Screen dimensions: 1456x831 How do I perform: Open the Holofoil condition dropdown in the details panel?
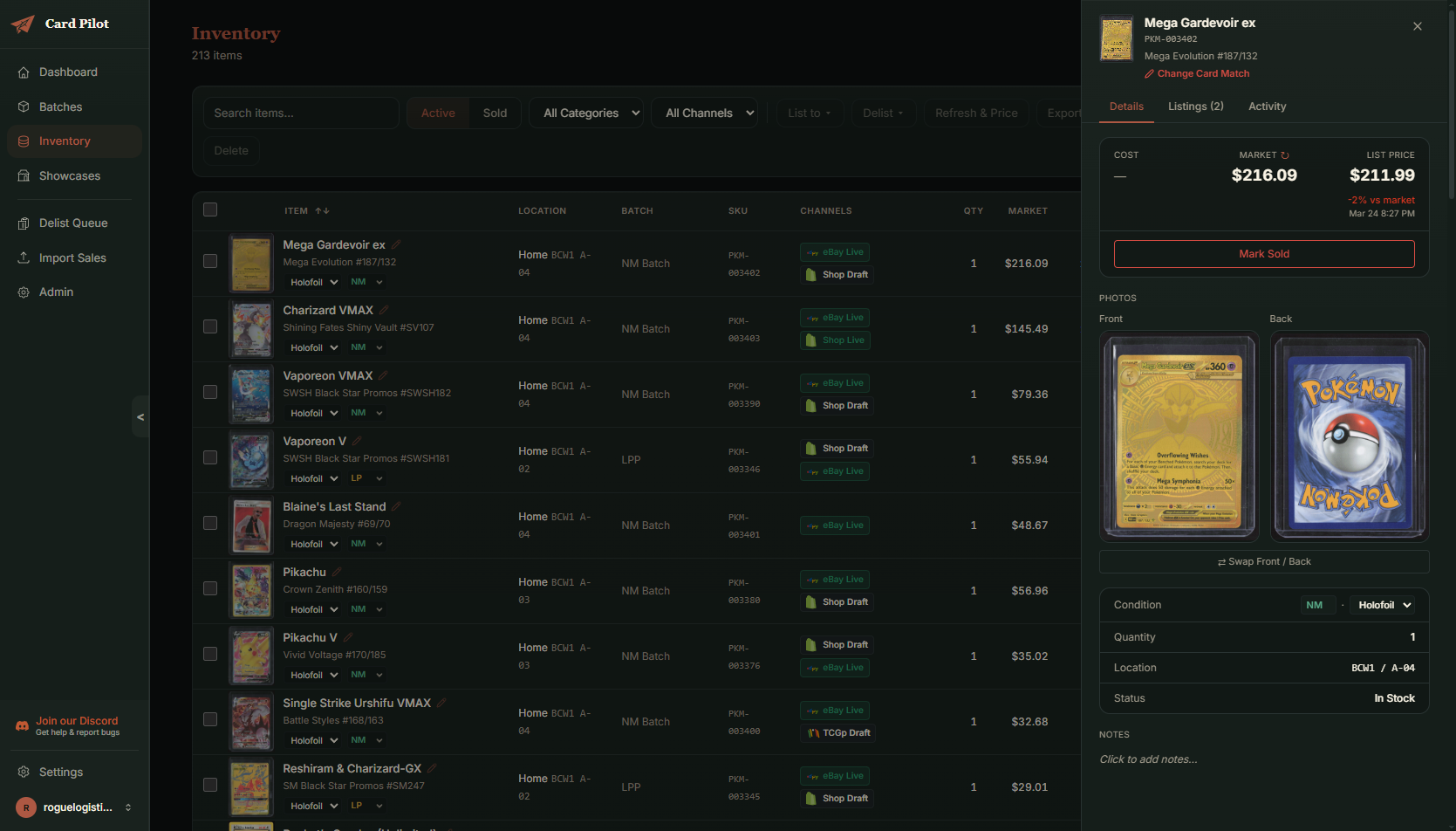(x=1382, y=604)
